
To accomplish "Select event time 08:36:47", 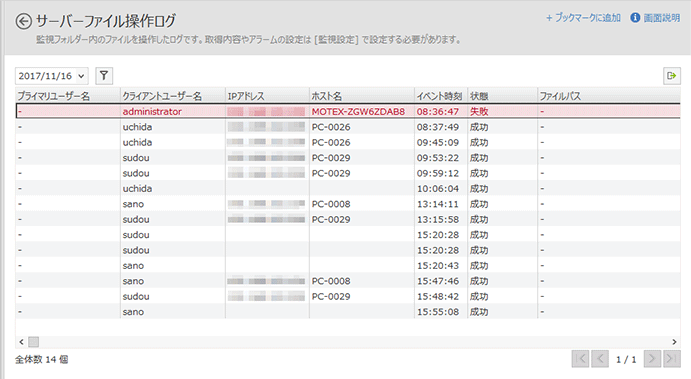I will click(438, 111).
